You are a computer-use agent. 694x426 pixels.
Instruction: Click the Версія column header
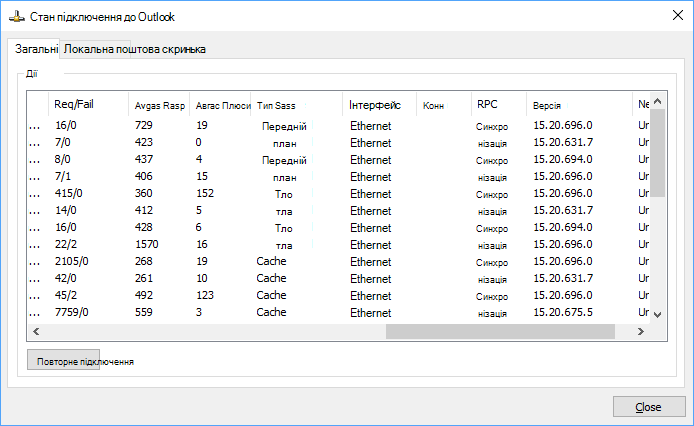tap(579, 105)
